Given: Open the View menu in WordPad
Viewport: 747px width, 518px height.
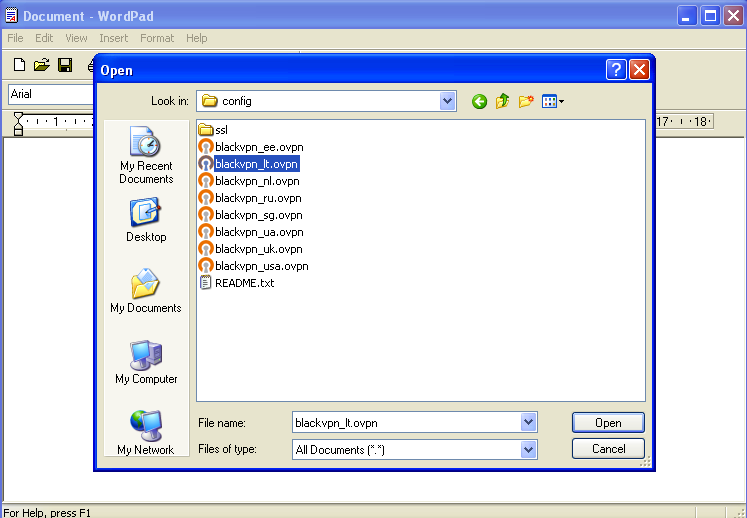Looking at the screenshot, I should tap(76, 38).
